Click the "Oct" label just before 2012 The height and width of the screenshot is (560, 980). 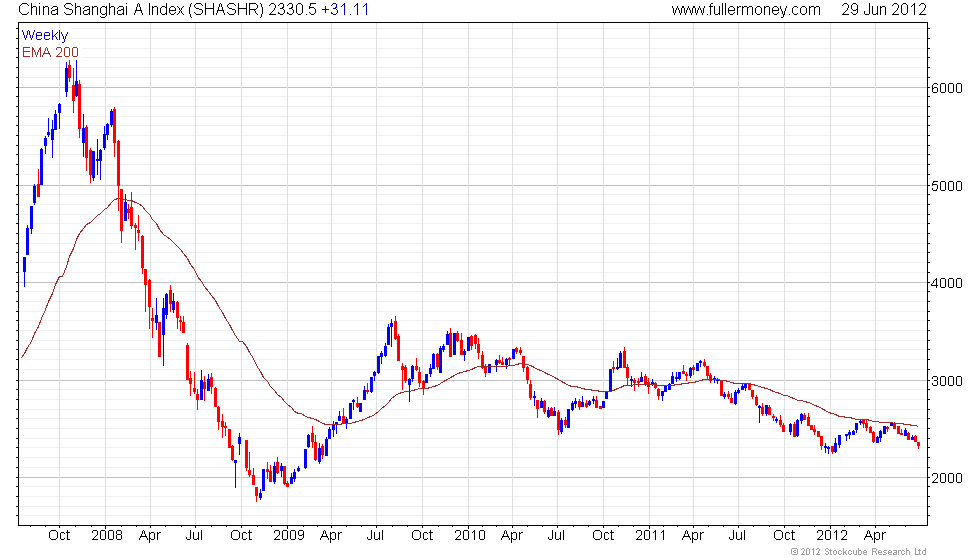pos(784,535)
